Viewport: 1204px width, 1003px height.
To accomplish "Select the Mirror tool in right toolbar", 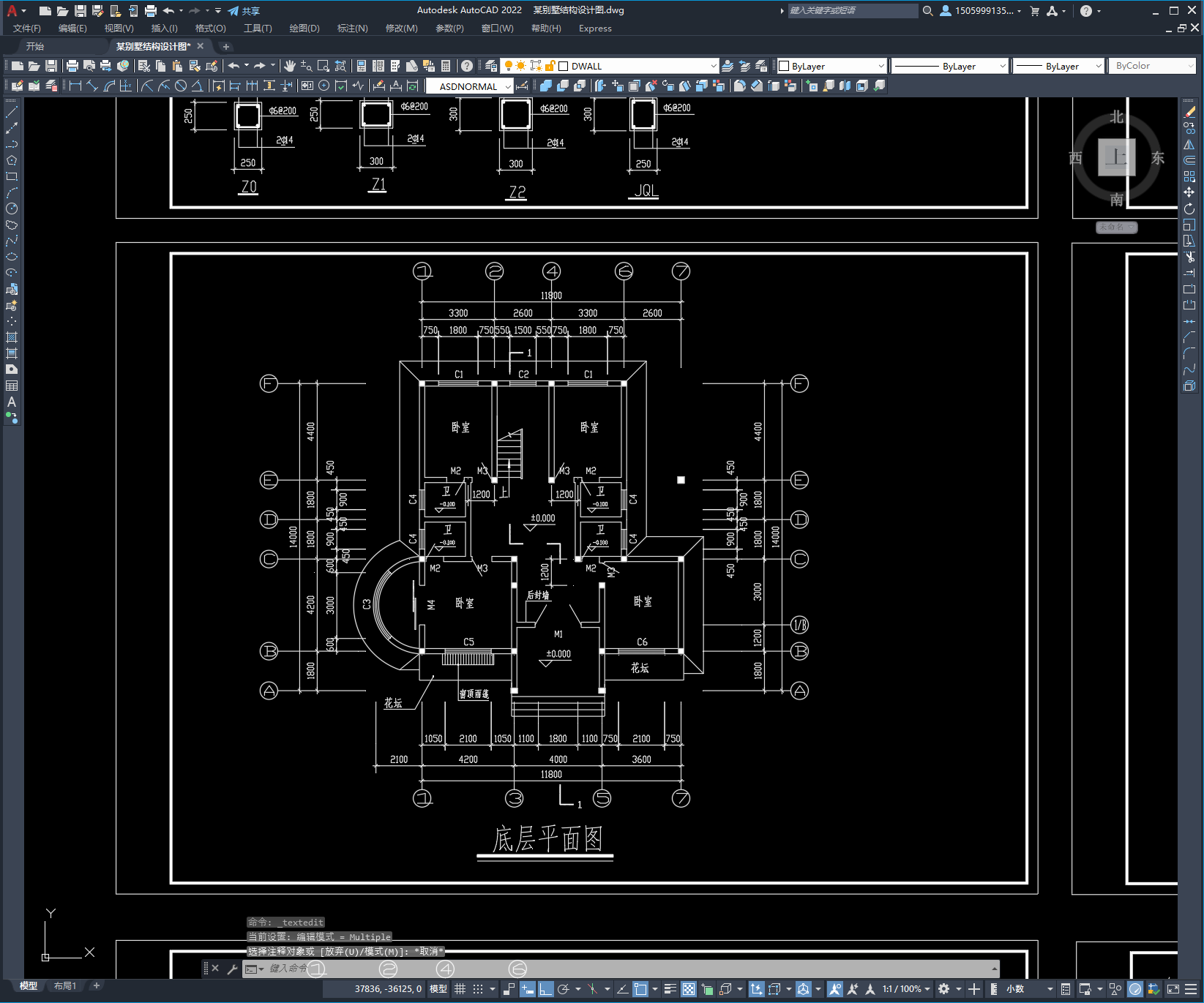I will pos(1189,144).
